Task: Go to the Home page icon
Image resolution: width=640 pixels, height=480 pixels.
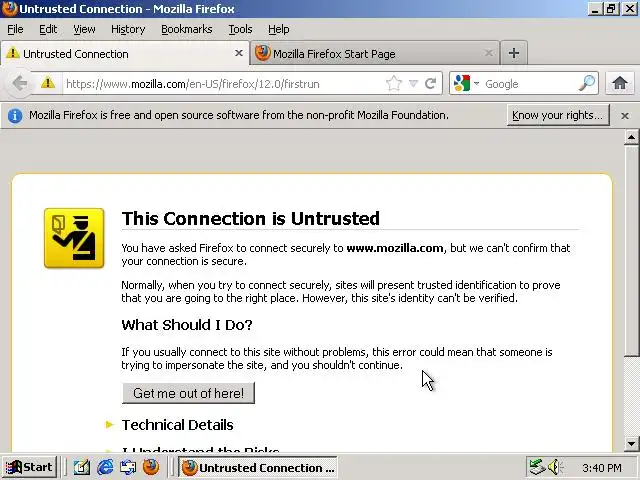Action: coord(620,83)
